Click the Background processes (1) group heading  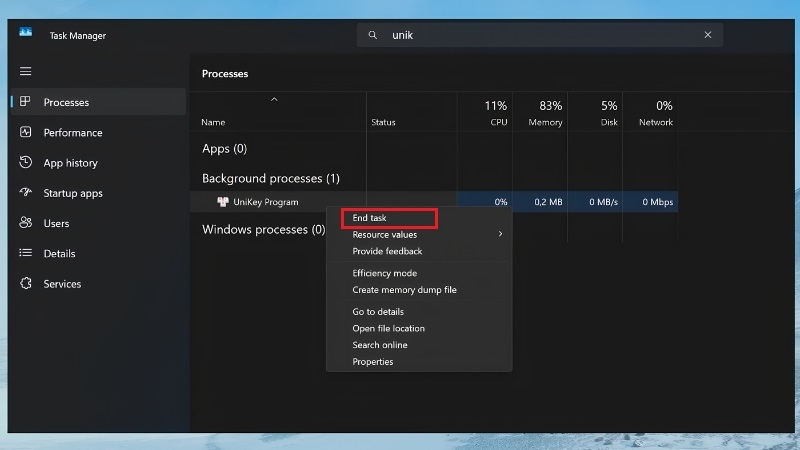pyautogui.click(x=270, y=178)
